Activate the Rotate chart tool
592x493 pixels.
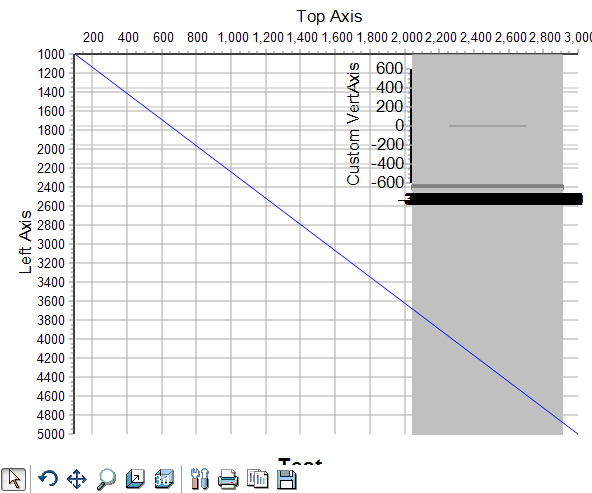tap(48, 479)
